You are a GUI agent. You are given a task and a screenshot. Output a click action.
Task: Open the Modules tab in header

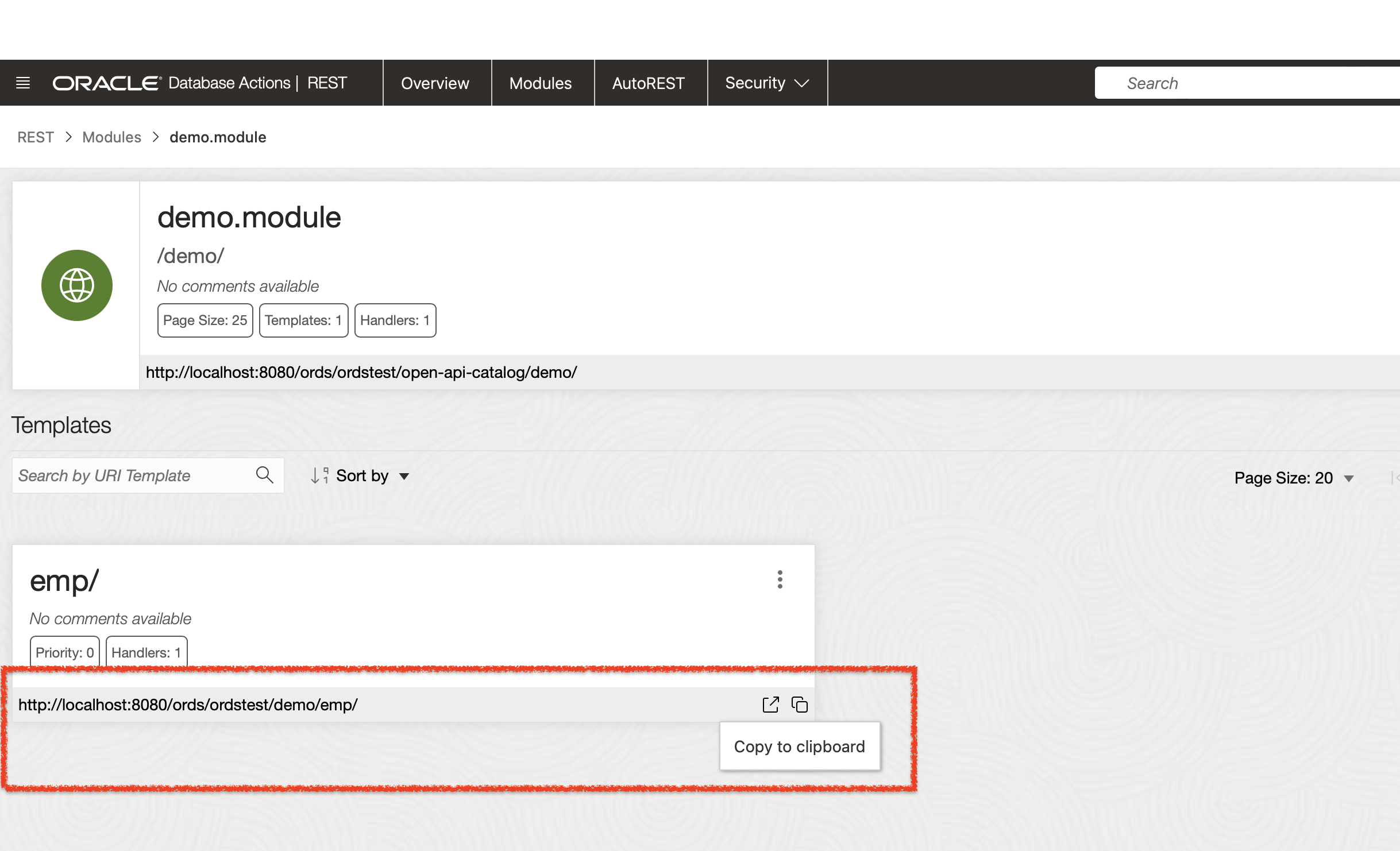[x=540, y=83]
